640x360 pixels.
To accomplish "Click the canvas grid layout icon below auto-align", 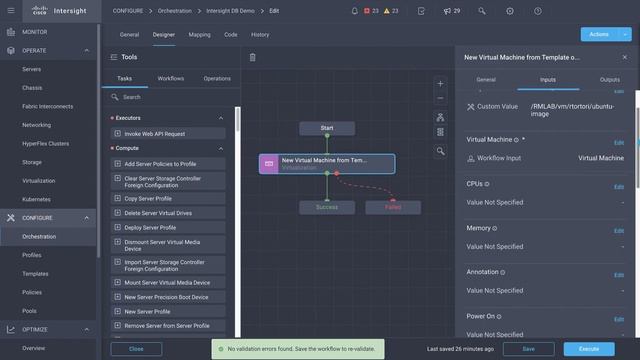I will 440,132.
